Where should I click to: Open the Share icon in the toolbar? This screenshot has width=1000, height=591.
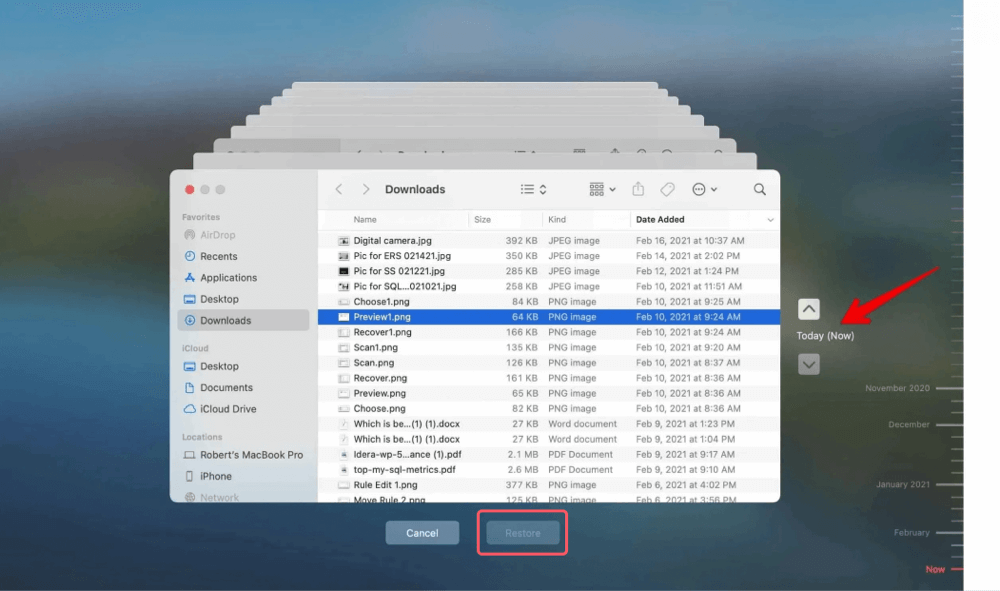pyautogui.click(x=639, y=189)
